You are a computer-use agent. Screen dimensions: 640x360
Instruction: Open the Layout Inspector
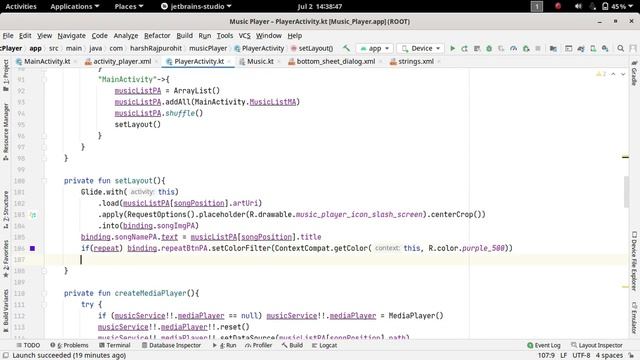[597, 345]
